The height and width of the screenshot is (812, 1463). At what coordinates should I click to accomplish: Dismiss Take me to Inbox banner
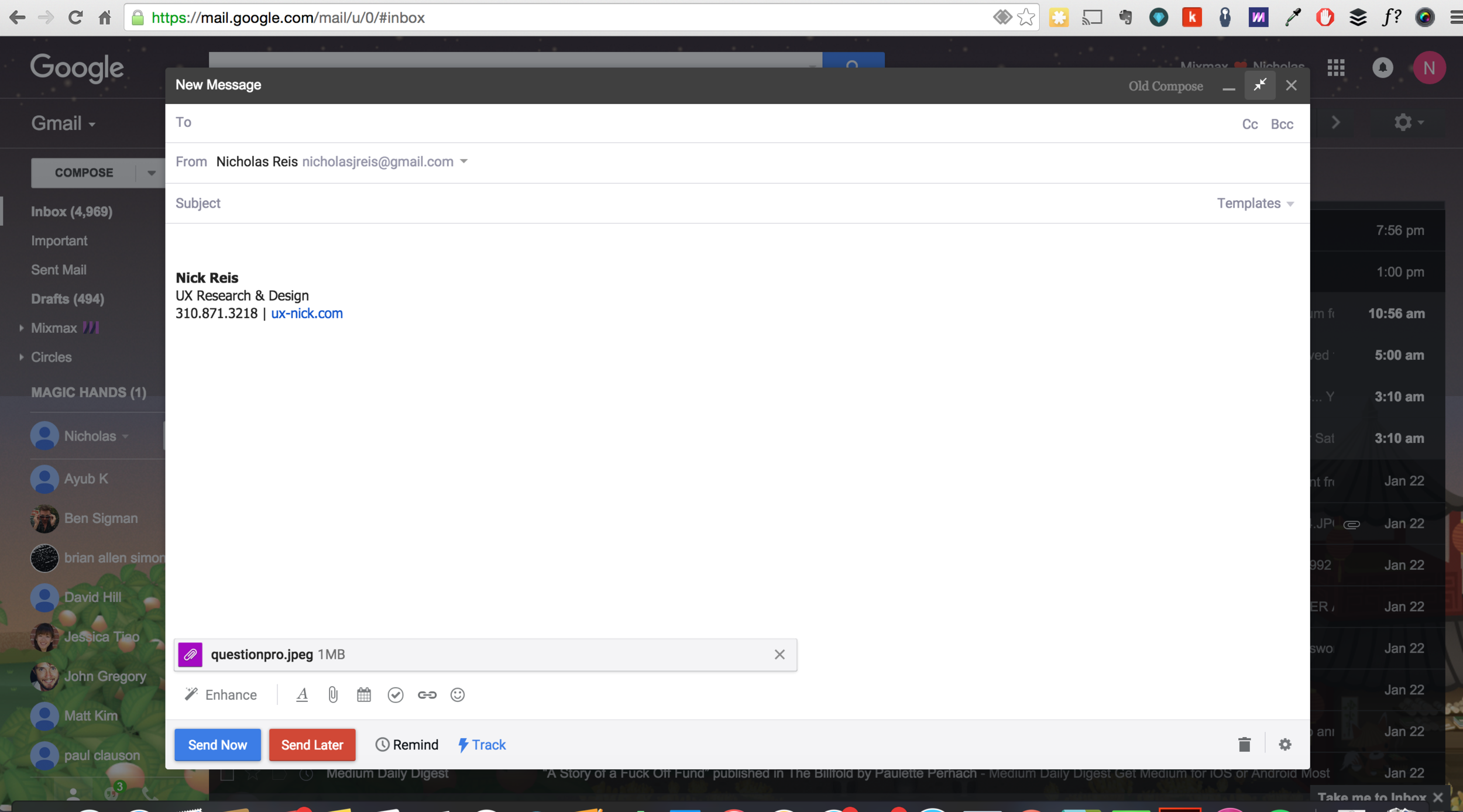coord(1438,797)
